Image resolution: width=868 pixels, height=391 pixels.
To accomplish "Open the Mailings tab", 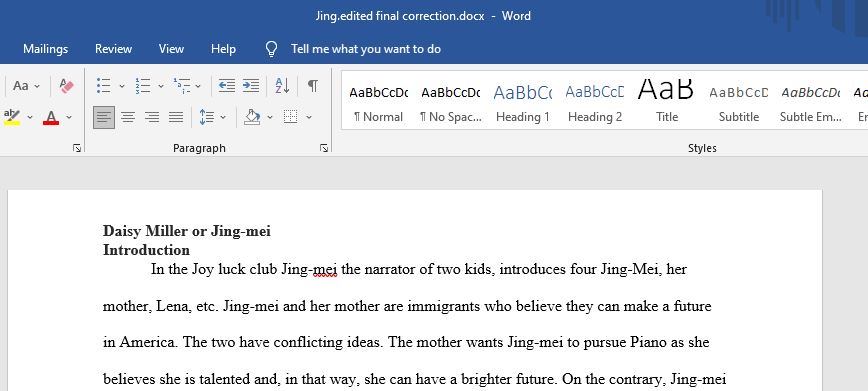I will 45,49.
